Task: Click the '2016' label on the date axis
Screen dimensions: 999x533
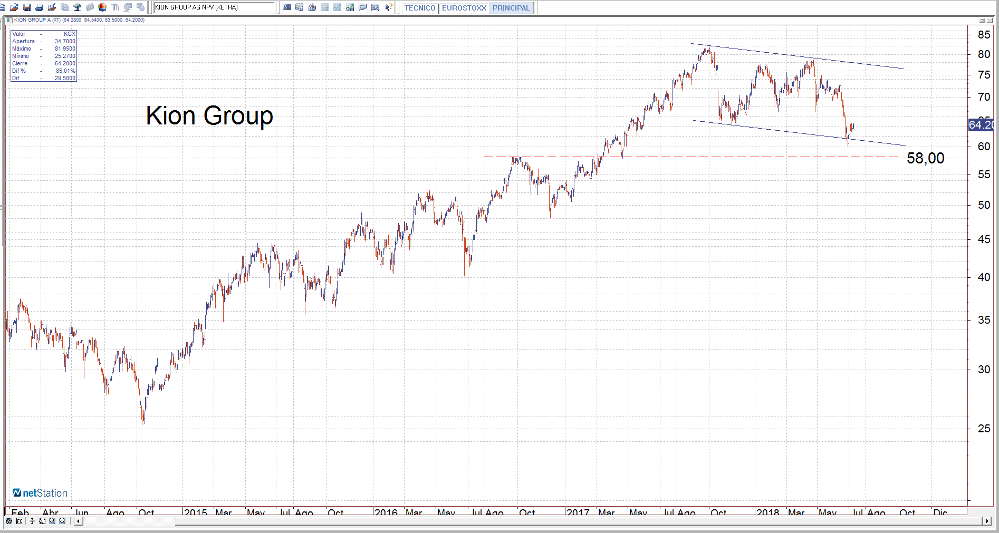Action: tap(387, 512)
